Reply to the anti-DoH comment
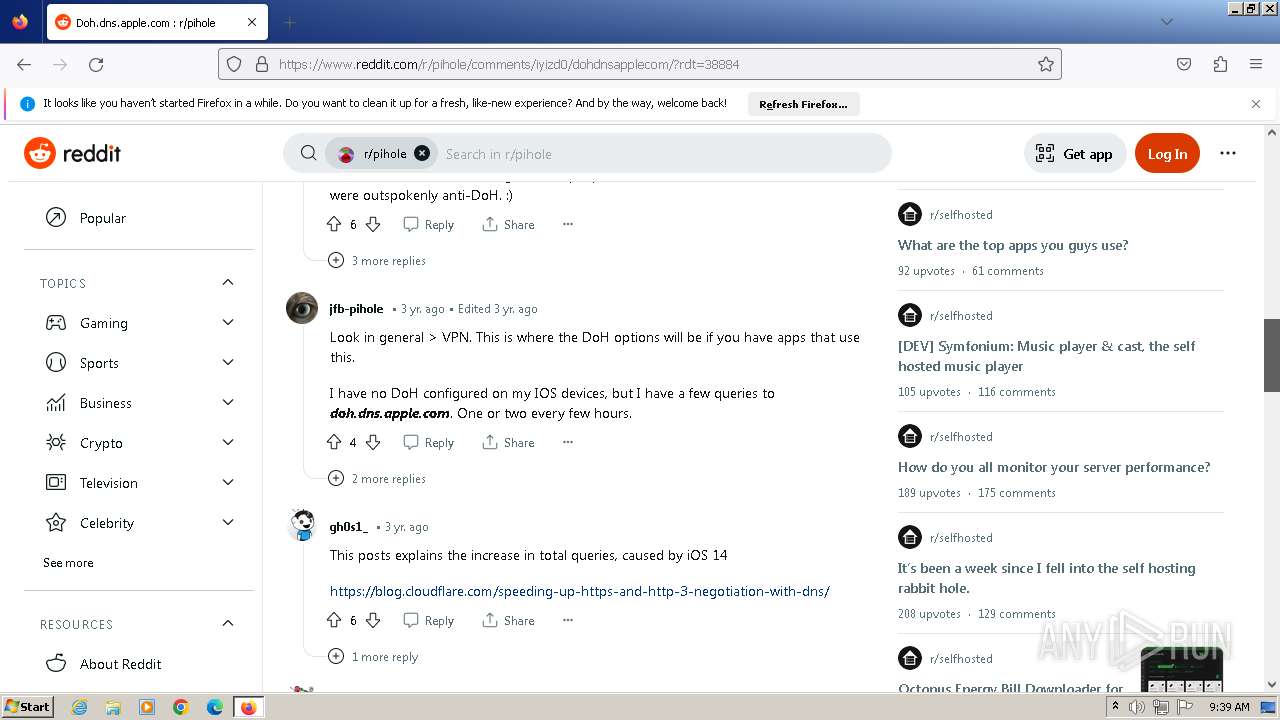 [428, 225]
